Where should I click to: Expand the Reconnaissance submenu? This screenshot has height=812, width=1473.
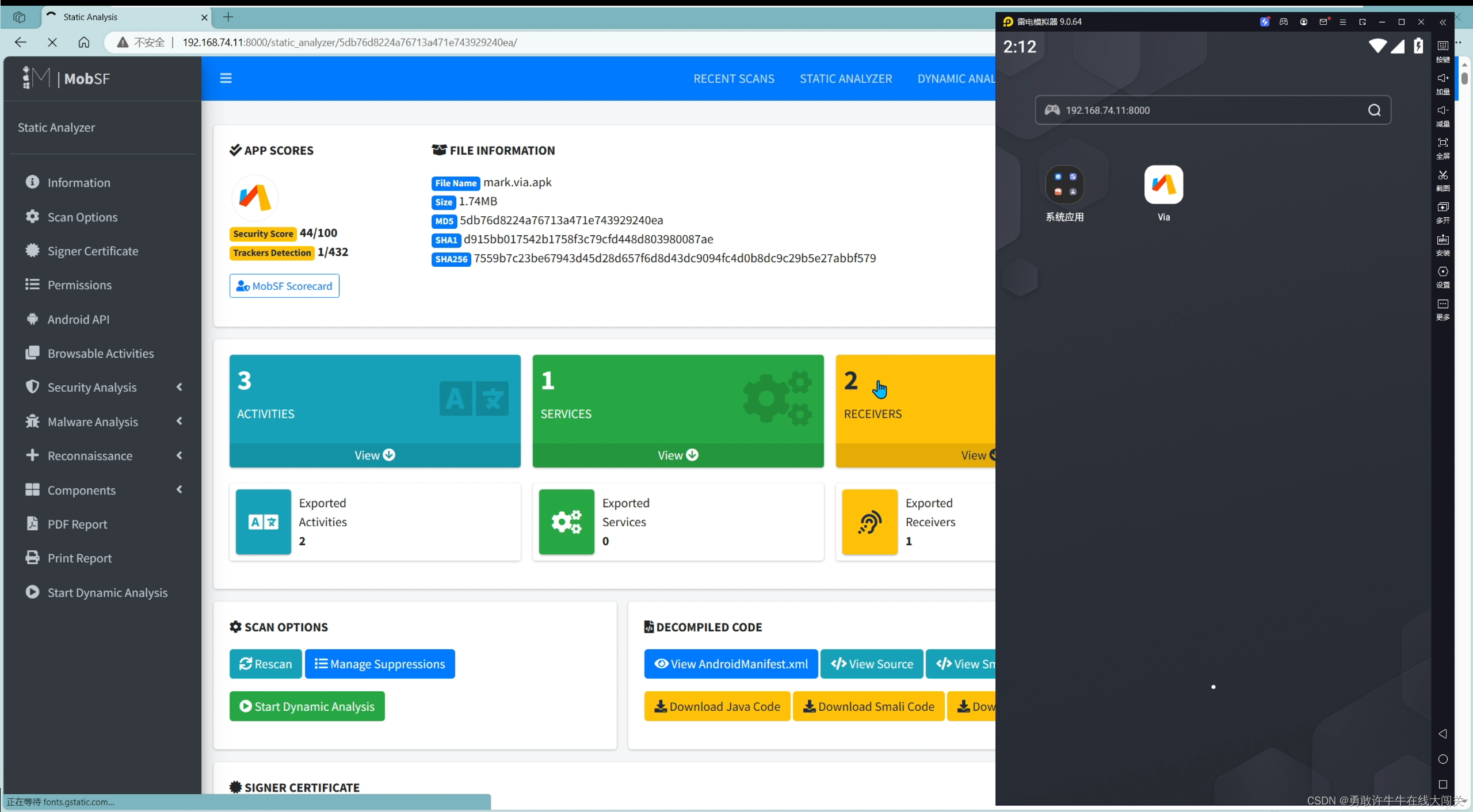[104, 455]
